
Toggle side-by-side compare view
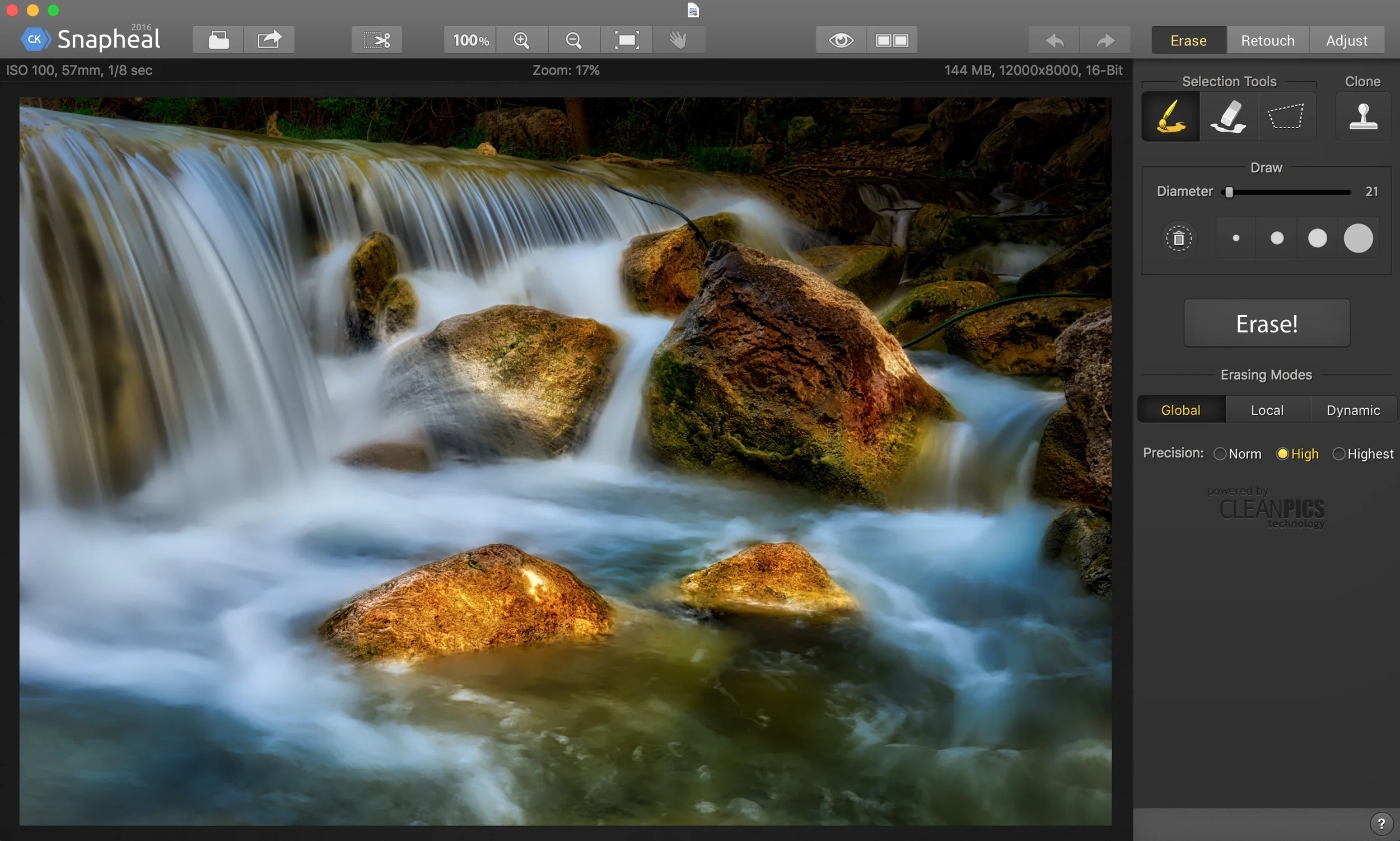pos(892,40)
